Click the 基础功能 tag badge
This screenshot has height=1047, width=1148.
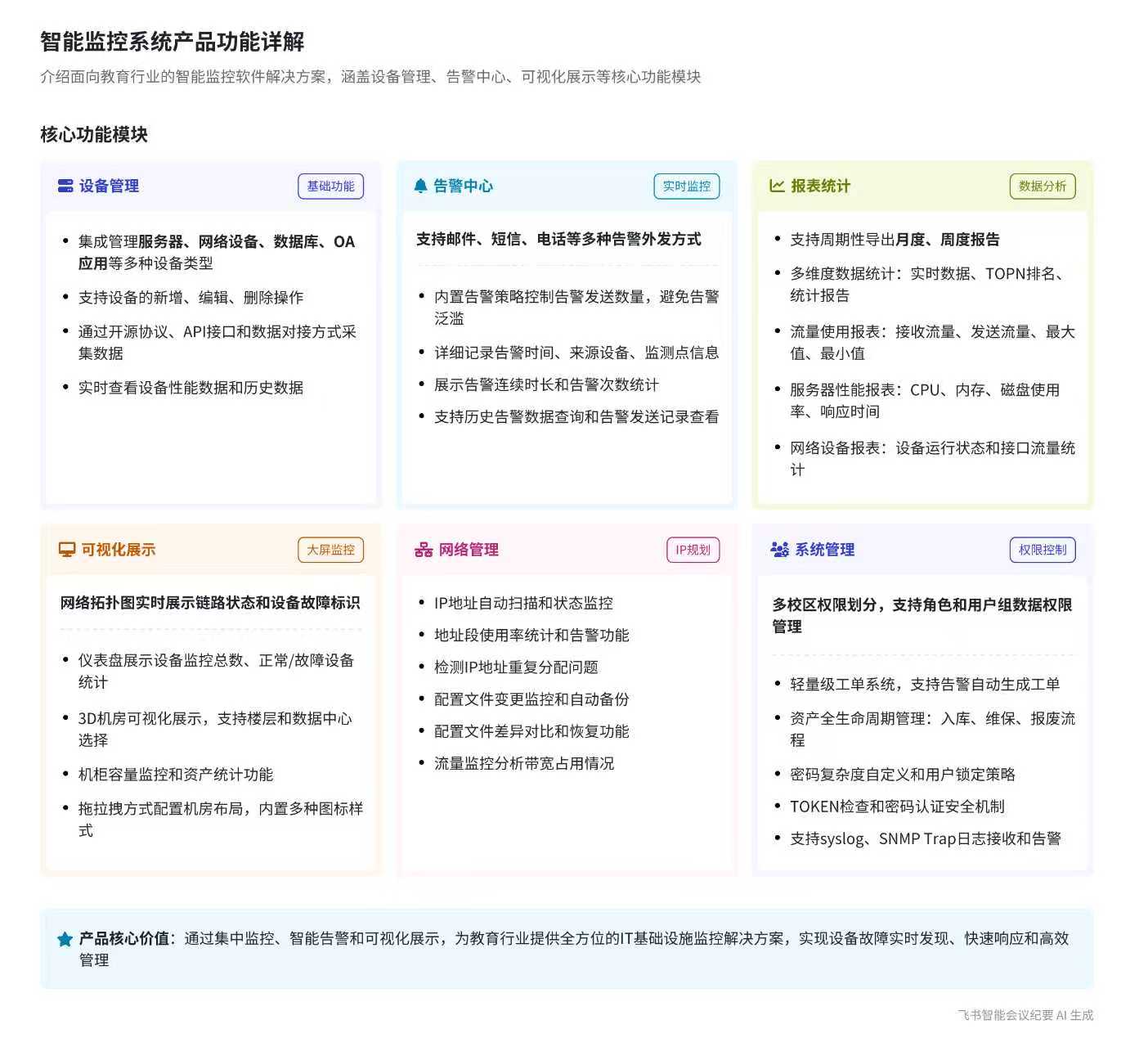click(330, 186)
